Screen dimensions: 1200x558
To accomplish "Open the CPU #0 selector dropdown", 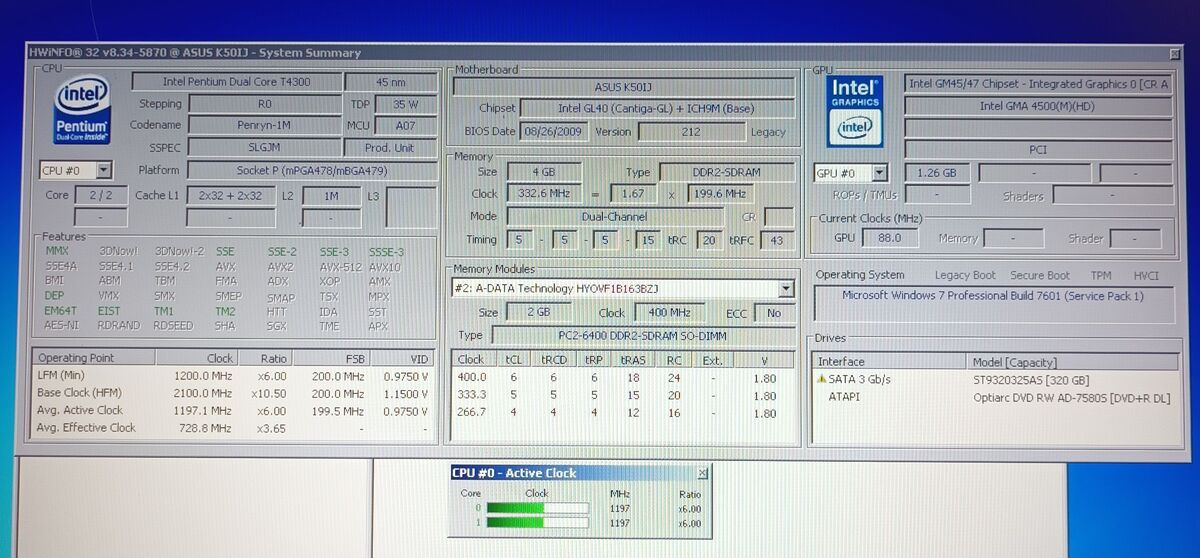I will (103, 171).
